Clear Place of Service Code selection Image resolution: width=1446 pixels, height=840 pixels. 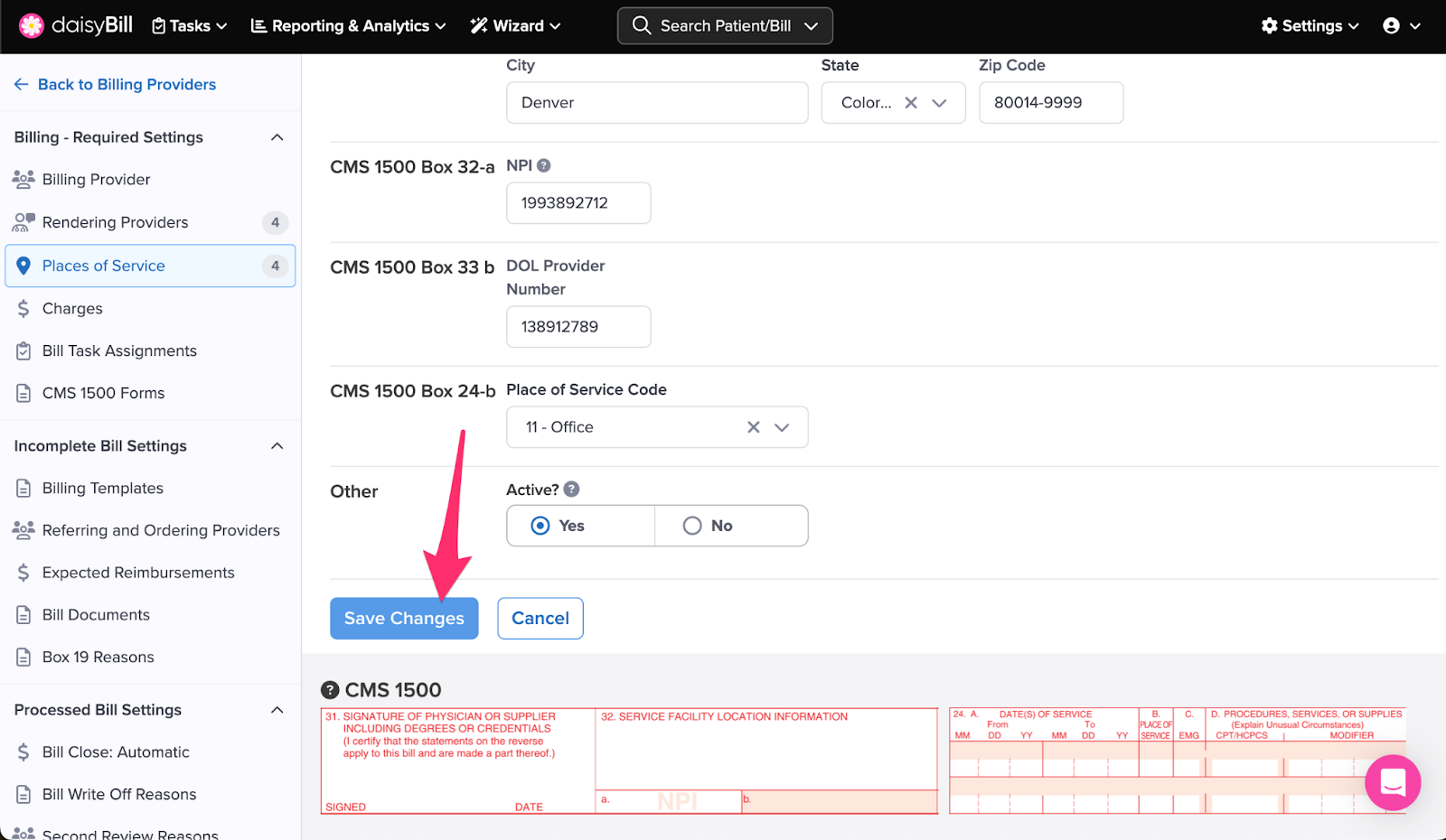(x=753, y=427)
